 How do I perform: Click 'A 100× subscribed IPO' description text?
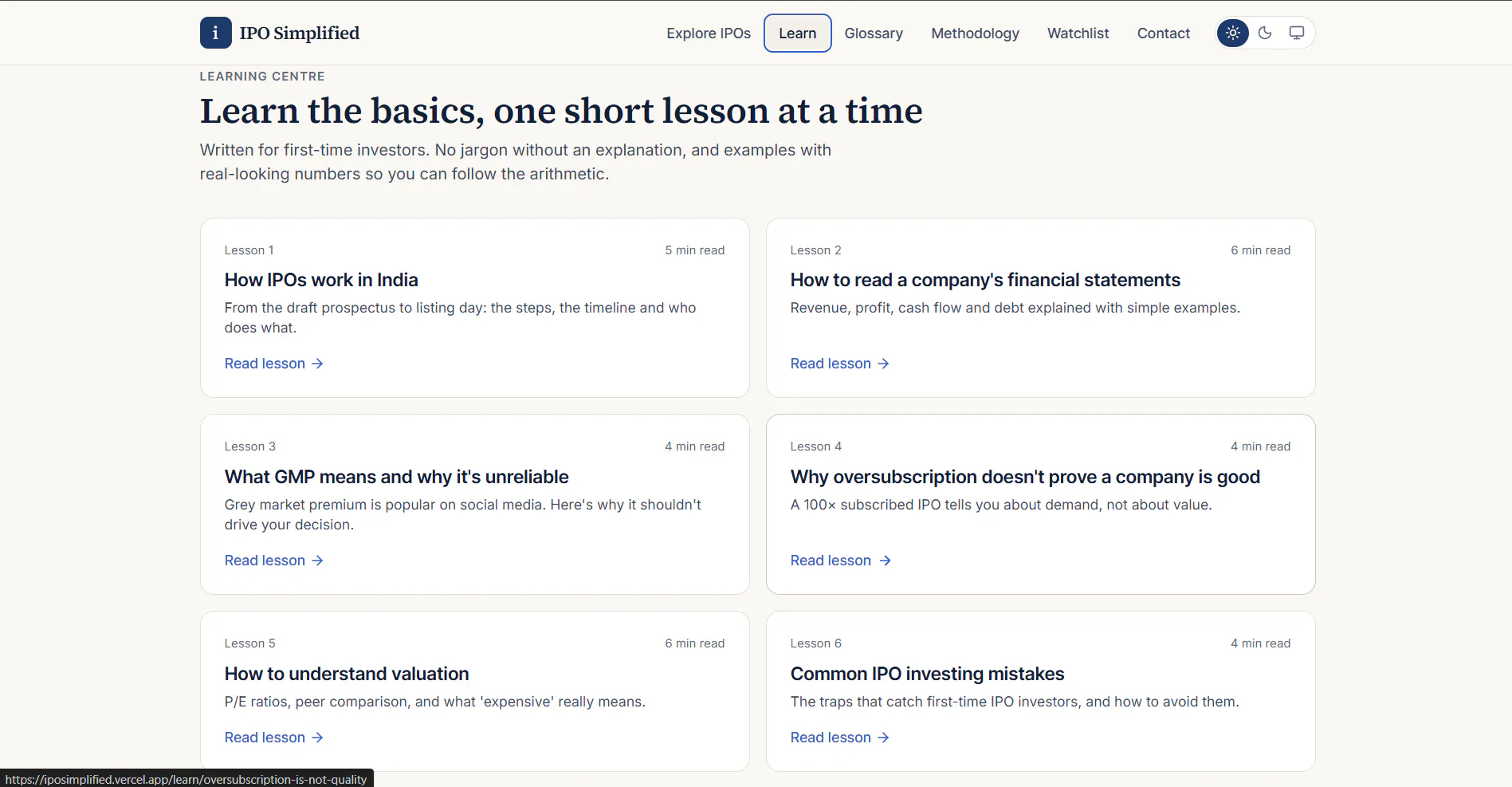click(x=1001, y=505)
